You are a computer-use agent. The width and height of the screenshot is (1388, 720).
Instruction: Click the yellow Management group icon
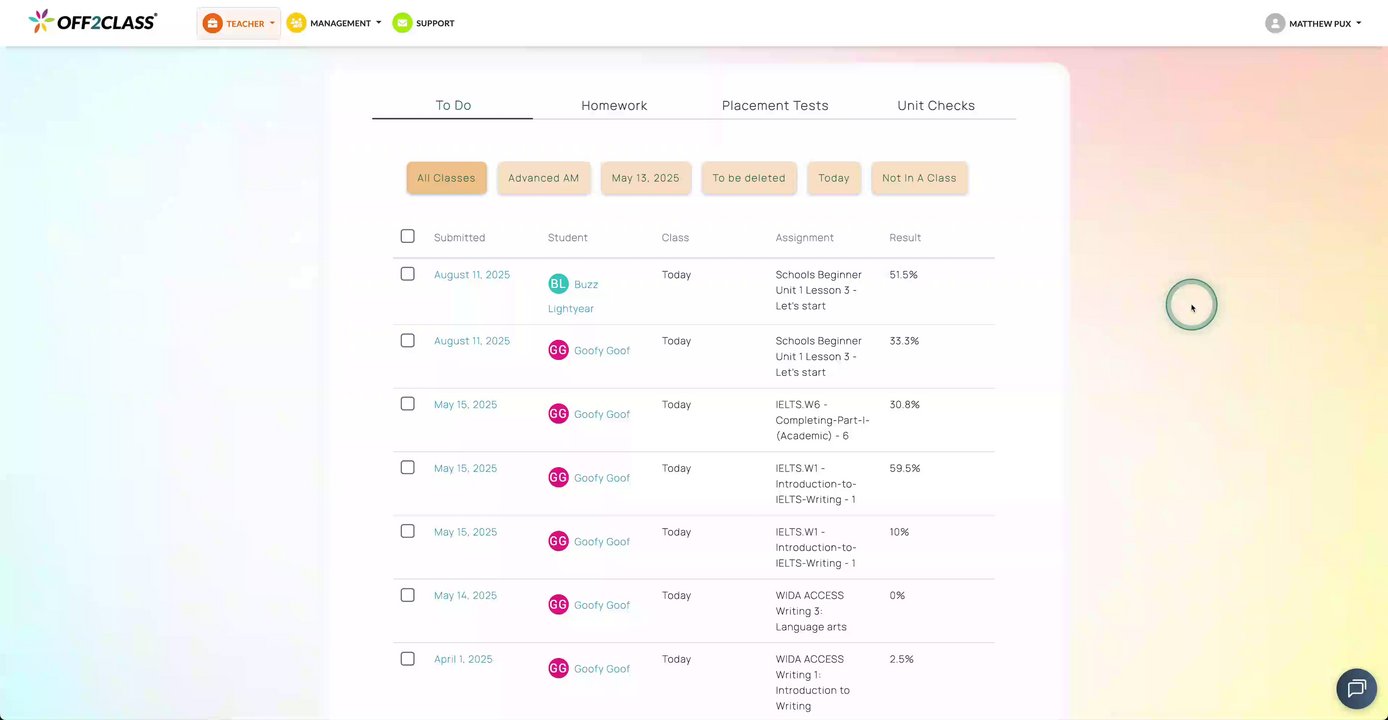click(296, 23)
